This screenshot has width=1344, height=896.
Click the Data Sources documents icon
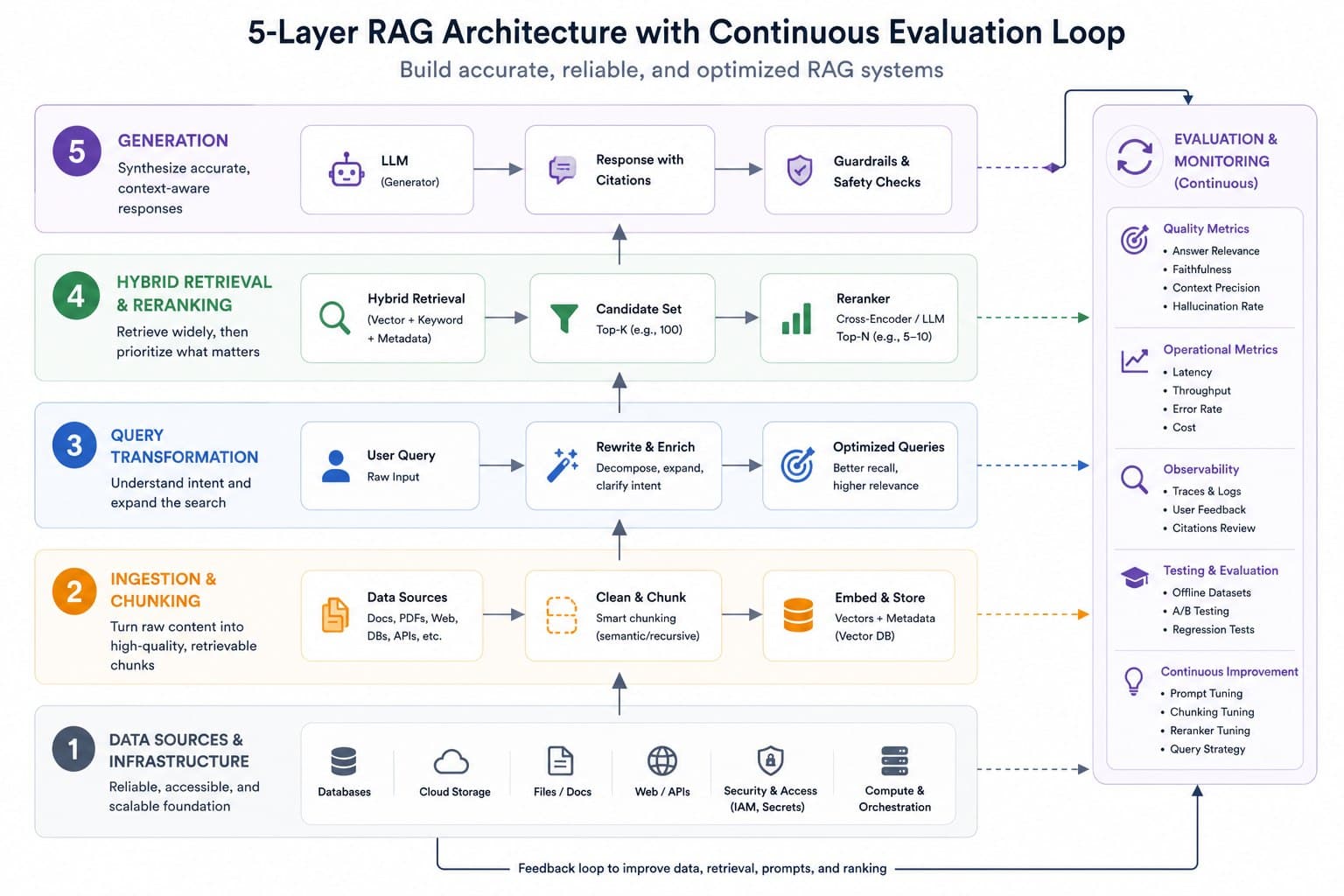tap(335, 615)
